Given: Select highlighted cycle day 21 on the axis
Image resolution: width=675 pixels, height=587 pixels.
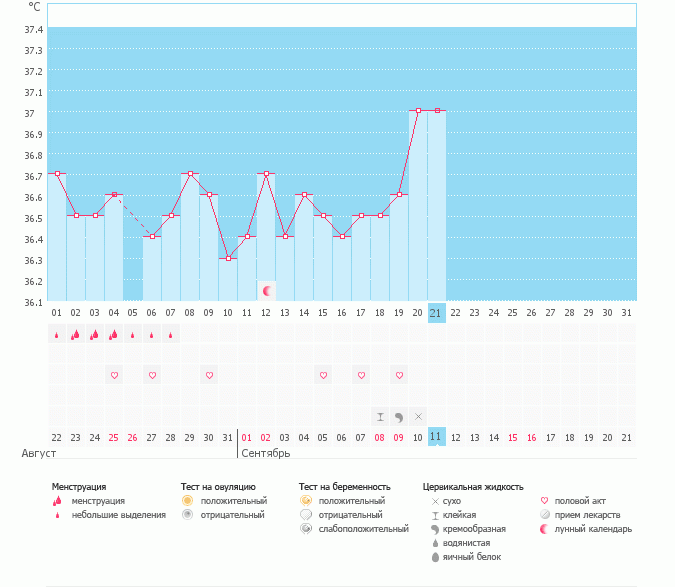Looking at the screenshot, I should pyautogui.click(x=436, y=312).
